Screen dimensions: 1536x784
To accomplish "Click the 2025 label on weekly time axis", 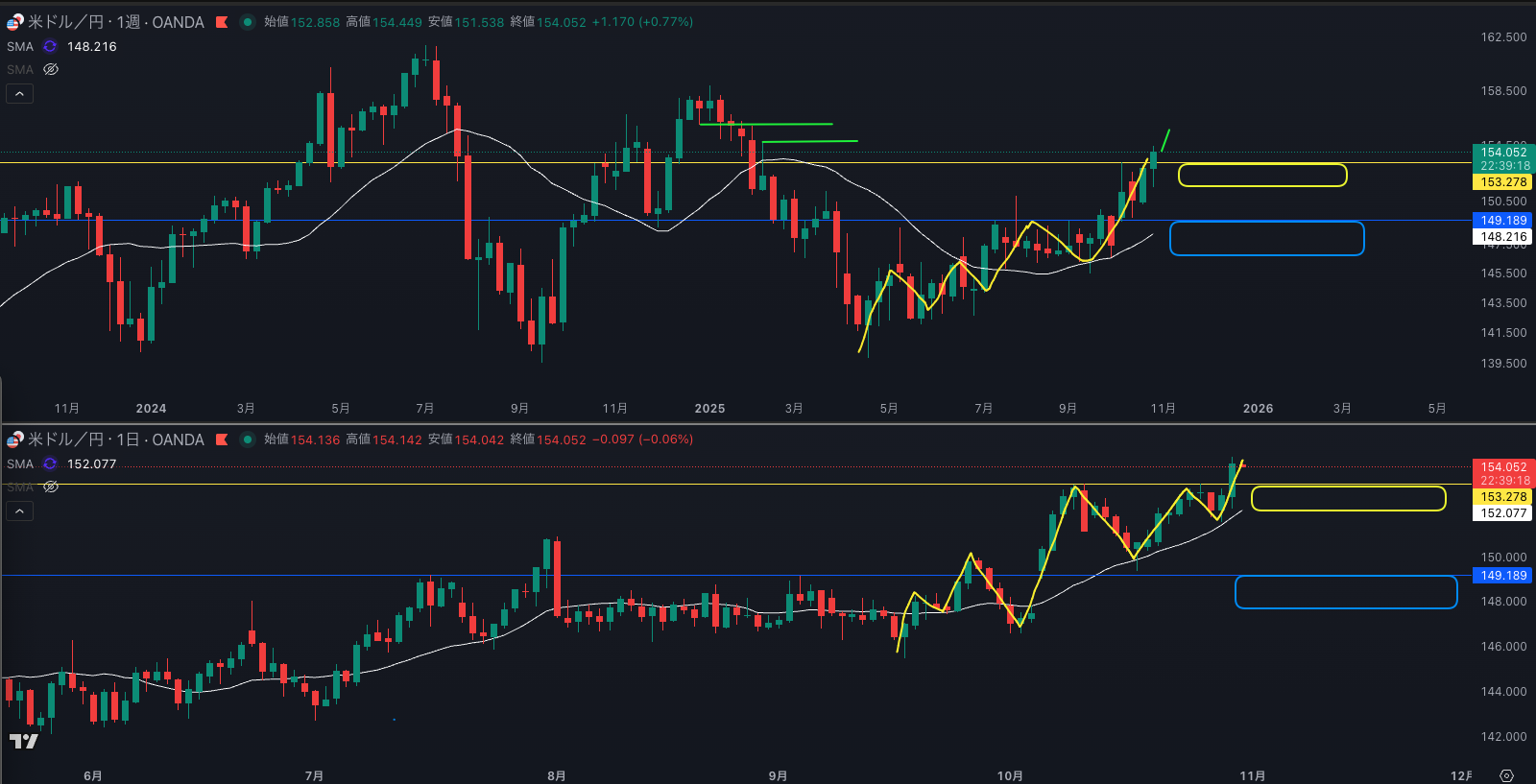I will [x=709, y=408].
